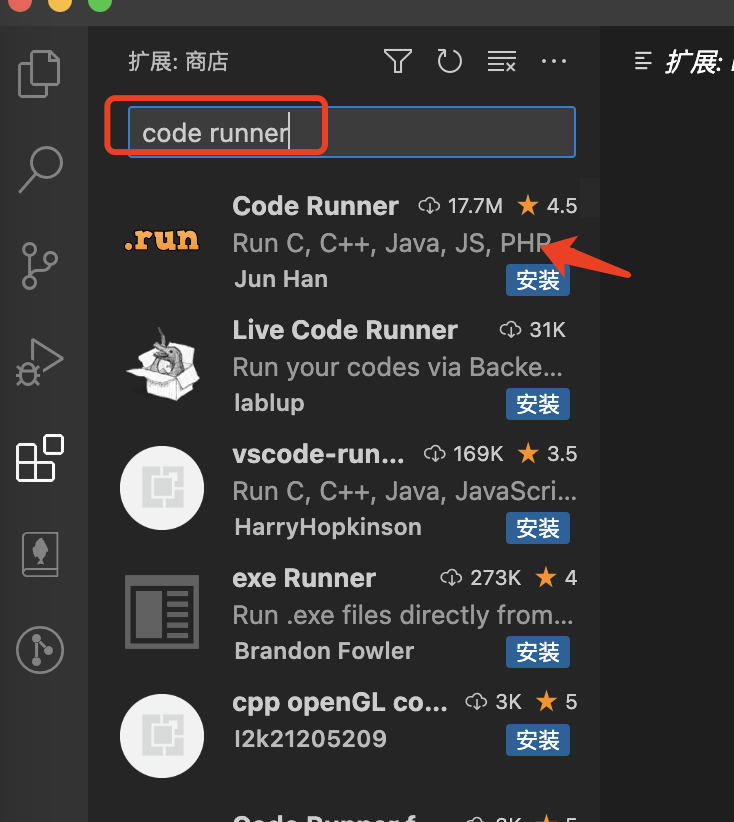734x822 pixels.
Task: Select the Extensions view icon
Action: point(41,458)
